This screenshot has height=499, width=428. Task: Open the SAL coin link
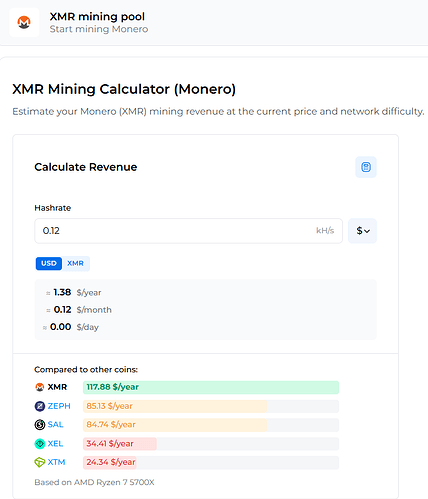[x=55, y=425]
